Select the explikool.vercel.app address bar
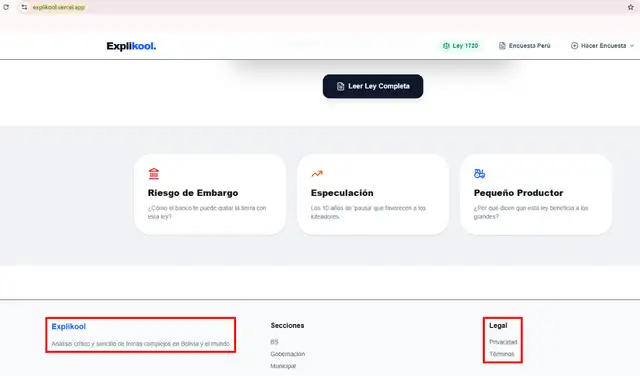This screenshot has width=640, height=376. [x=59, y=7]
